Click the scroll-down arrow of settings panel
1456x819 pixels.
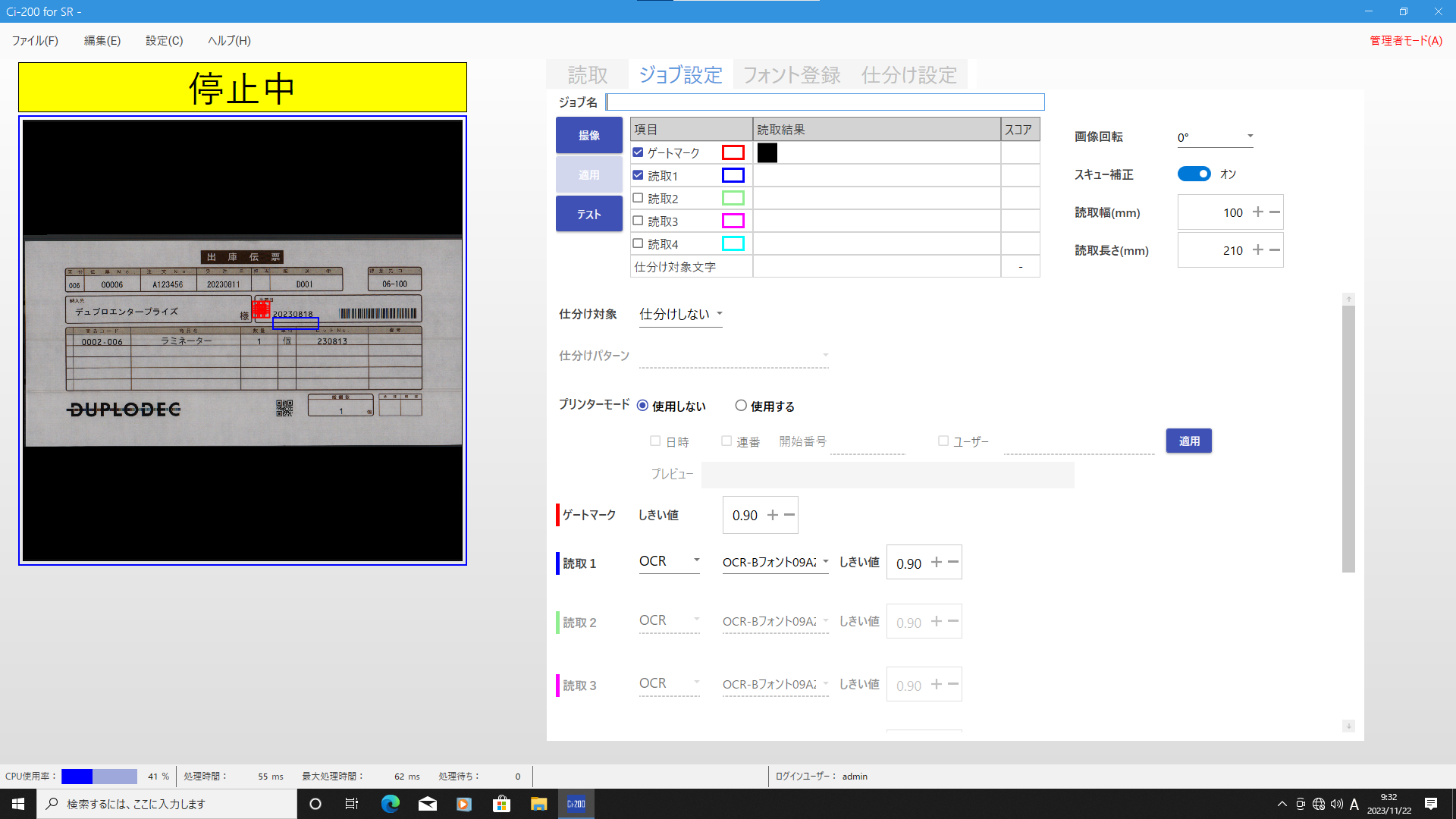(x=1348, y=726)
